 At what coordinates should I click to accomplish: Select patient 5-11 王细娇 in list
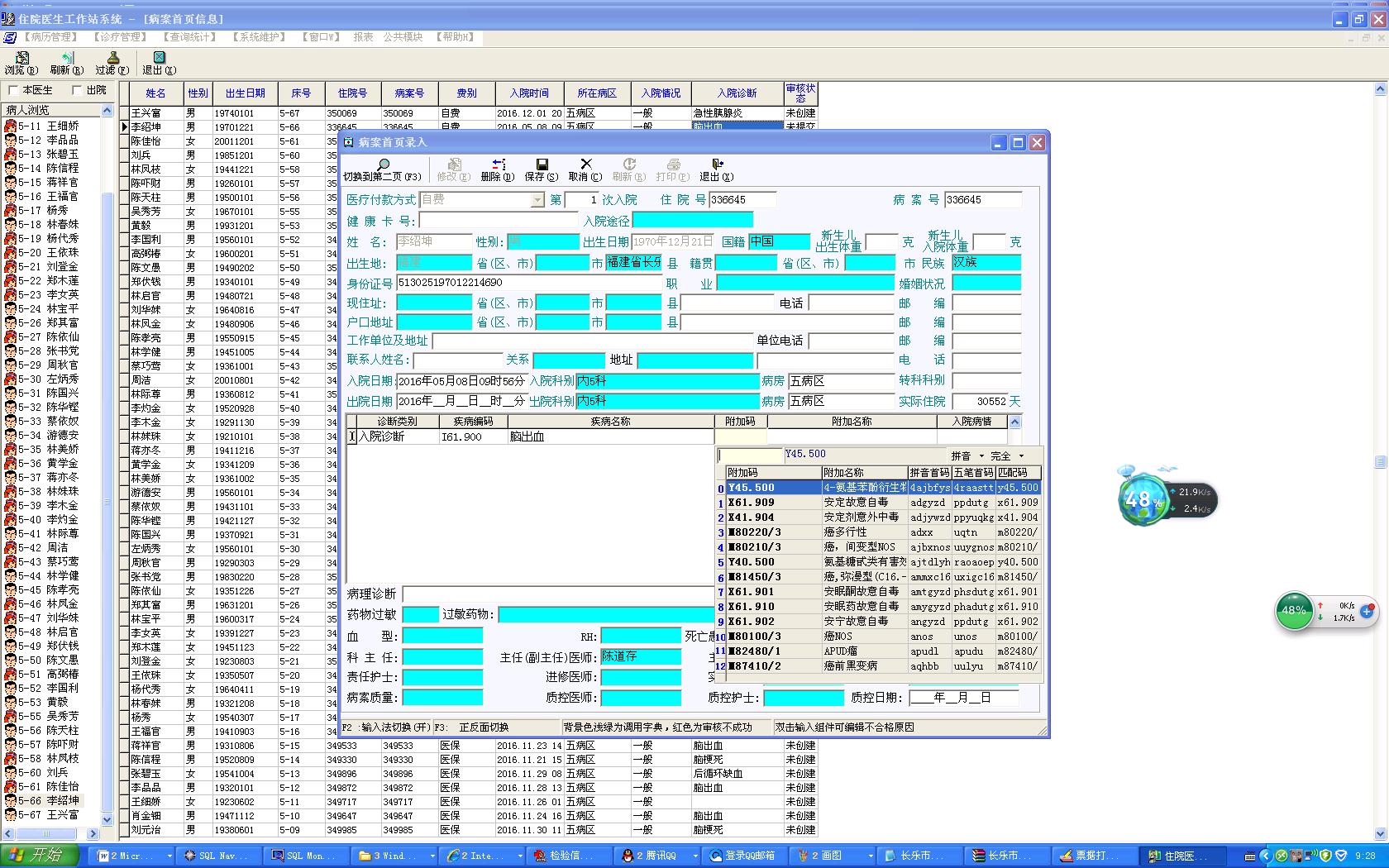coord(50,126)
